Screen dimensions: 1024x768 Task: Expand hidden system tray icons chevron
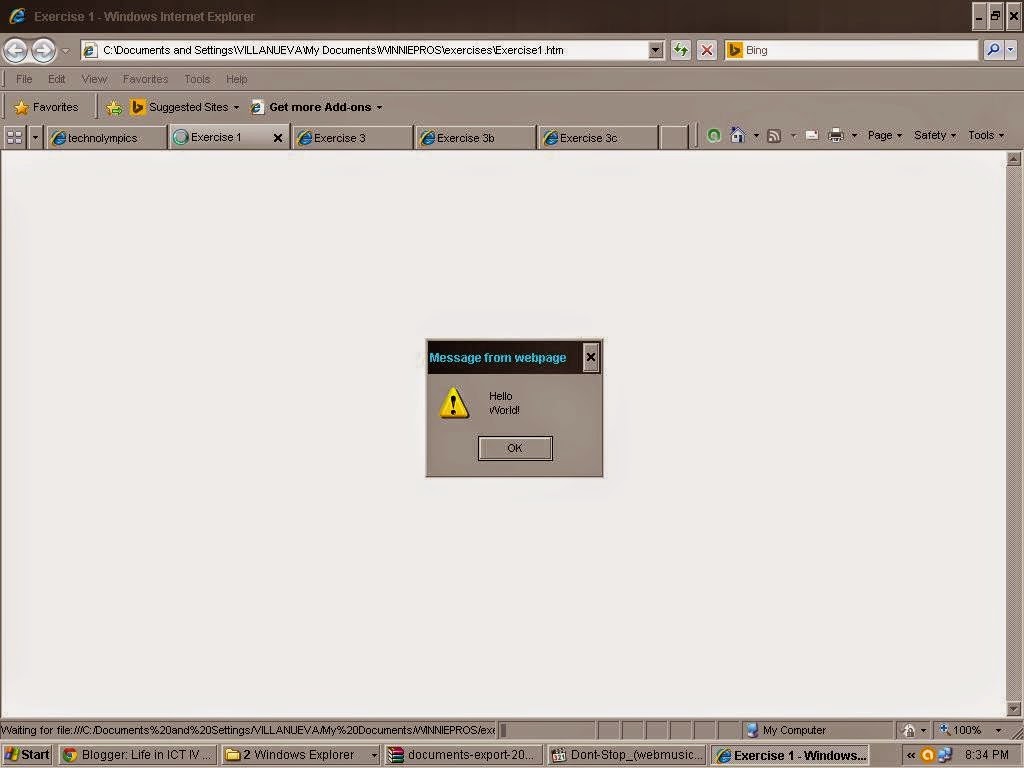point(910,756)
